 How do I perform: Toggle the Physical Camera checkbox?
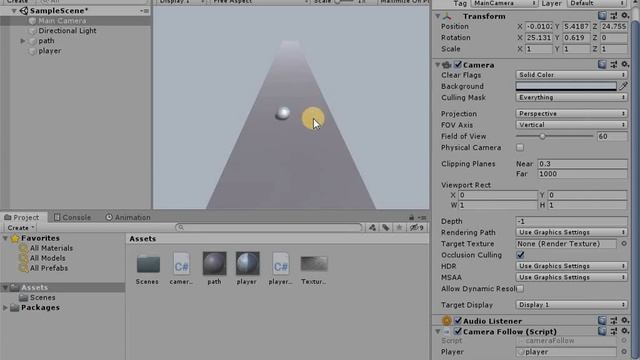point(520,147)
